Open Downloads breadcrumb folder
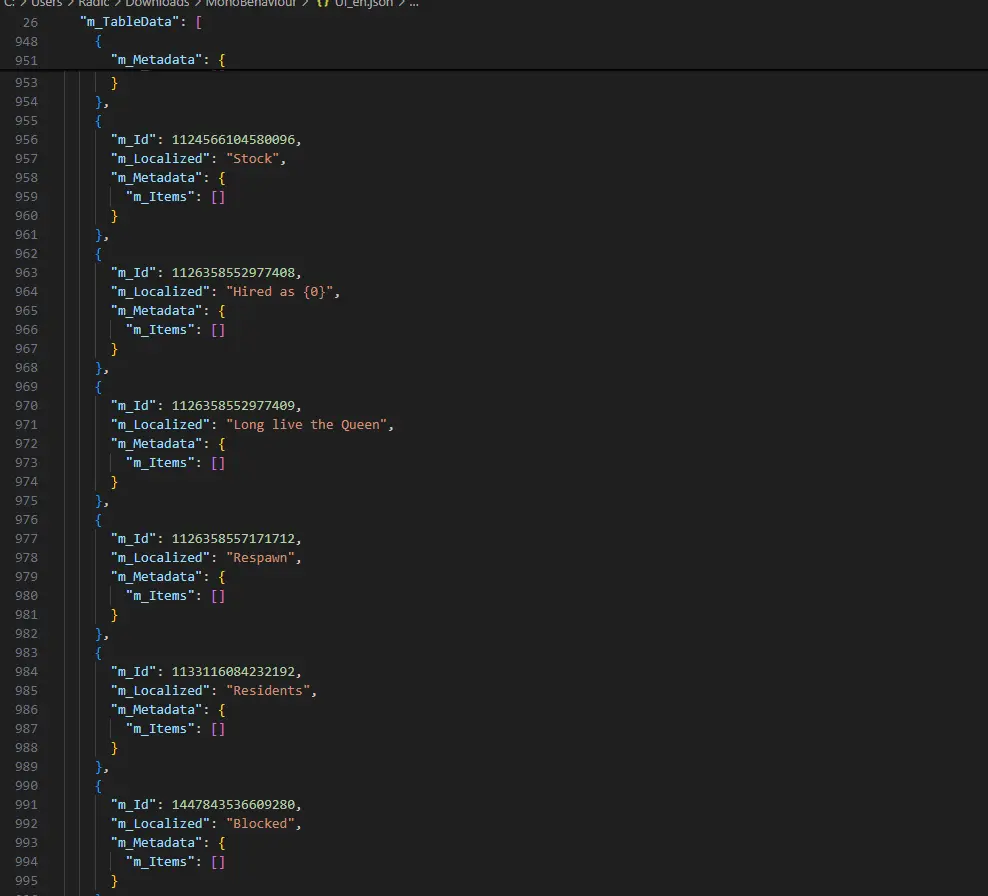The image size is (988, 896). coord(157,4)
